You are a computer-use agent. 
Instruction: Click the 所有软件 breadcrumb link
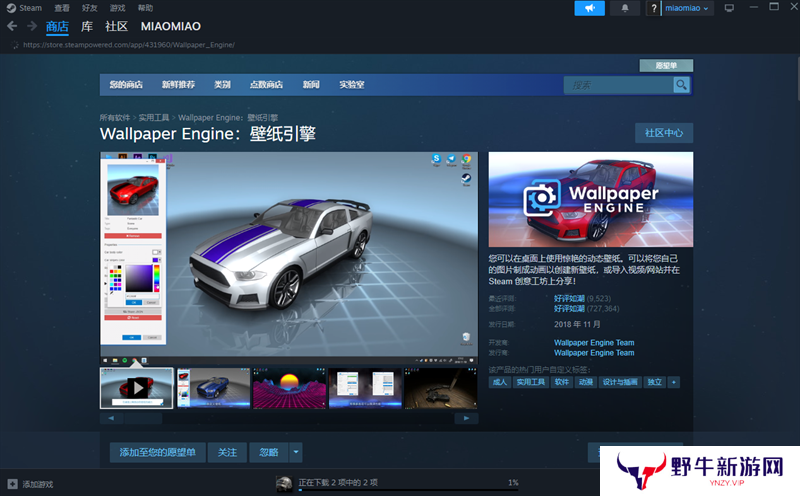point(115,118)
